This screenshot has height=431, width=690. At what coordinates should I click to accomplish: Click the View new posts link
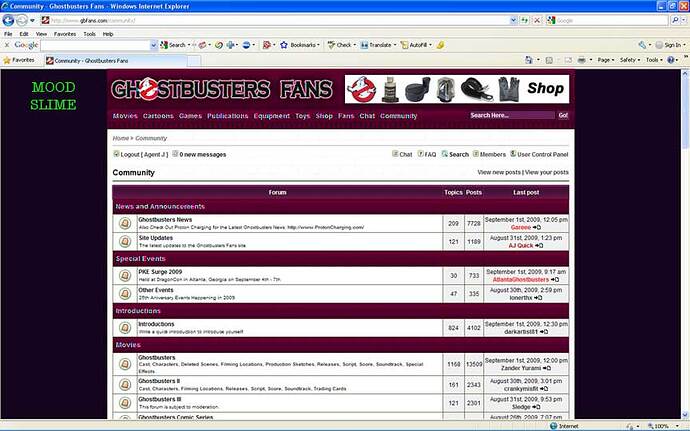[x=499, y=172]
